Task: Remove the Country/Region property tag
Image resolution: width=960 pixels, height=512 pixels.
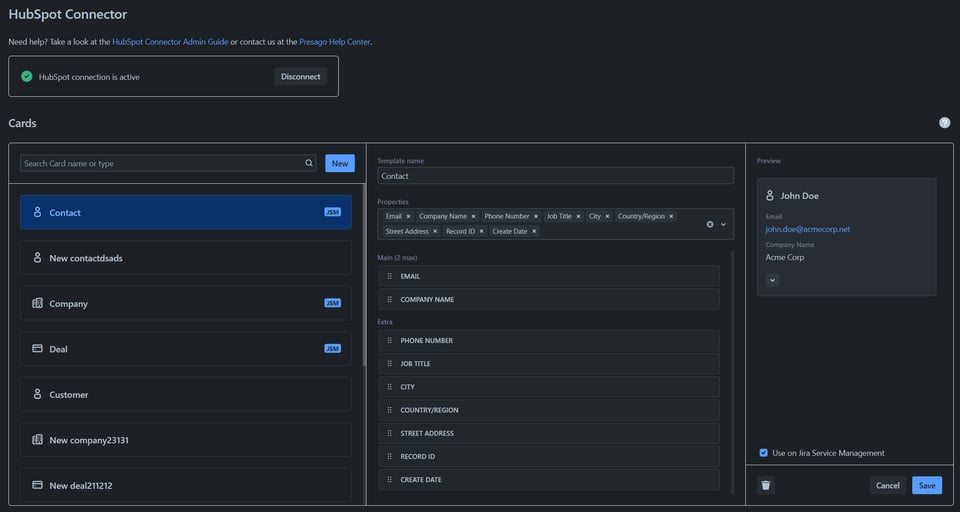Action: pos(671,216)
